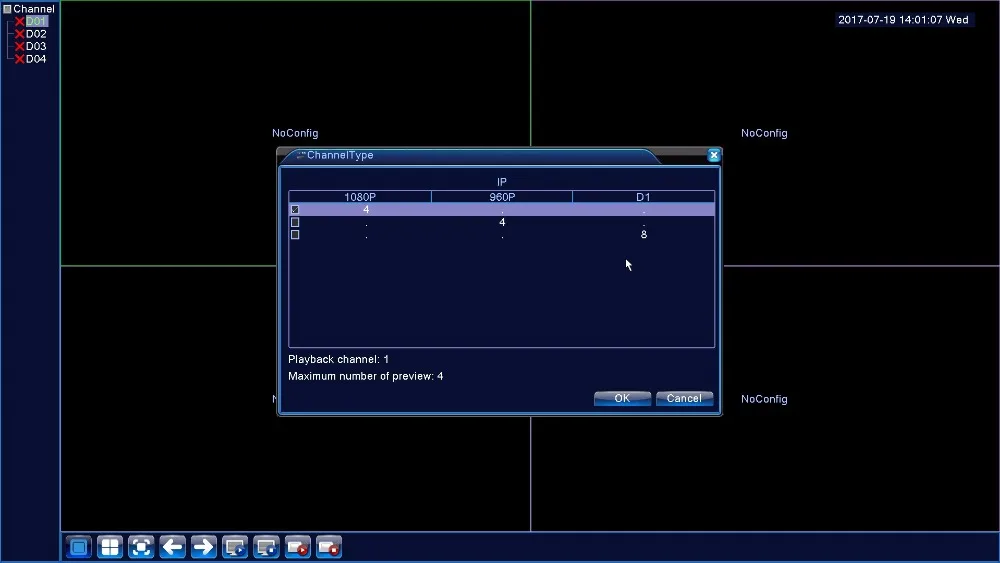Select channel D04 in the tree
The image size is (1000, 563).
pos(36,59)
